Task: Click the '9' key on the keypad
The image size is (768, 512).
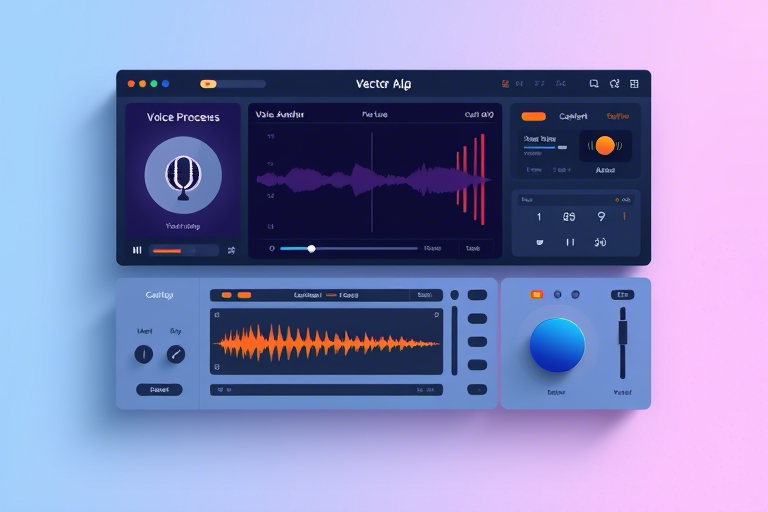Action: coord(601,217)
